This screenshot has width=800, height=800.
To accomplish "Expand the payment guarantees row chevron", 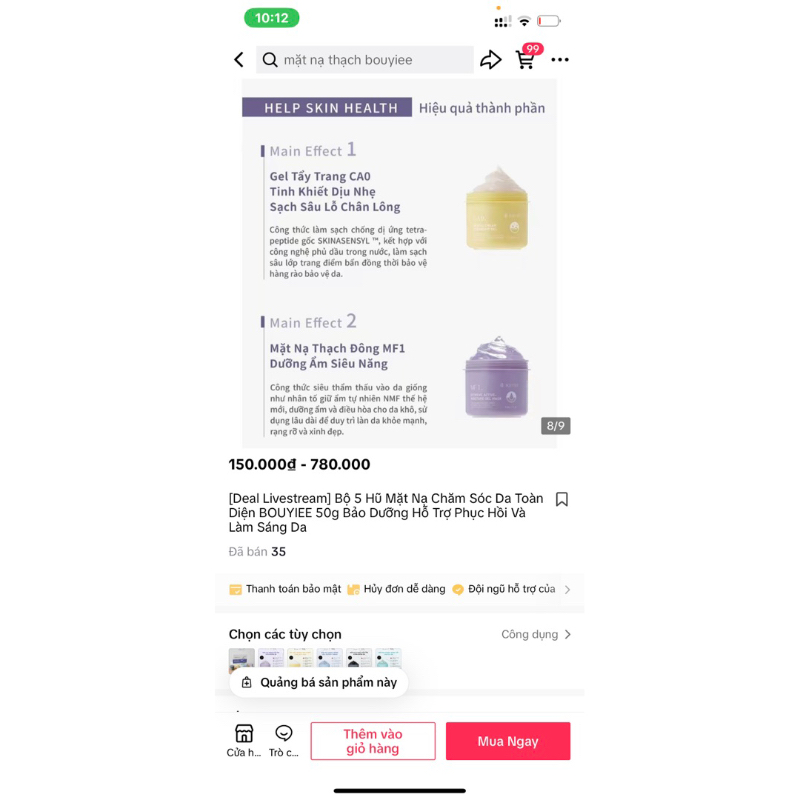I will pyautogui.click(x=567, y=589).
